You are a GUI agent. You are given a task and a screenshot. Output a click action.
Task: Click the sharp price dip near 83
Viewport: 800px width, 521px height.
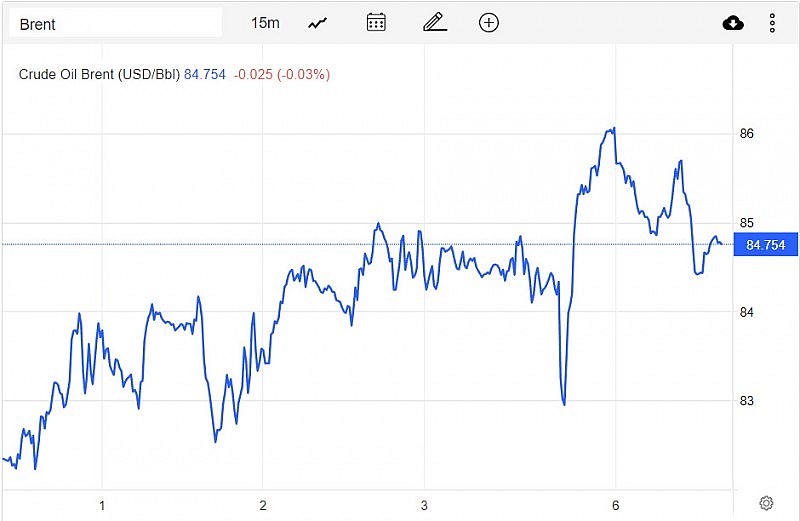tap(564, 403)
